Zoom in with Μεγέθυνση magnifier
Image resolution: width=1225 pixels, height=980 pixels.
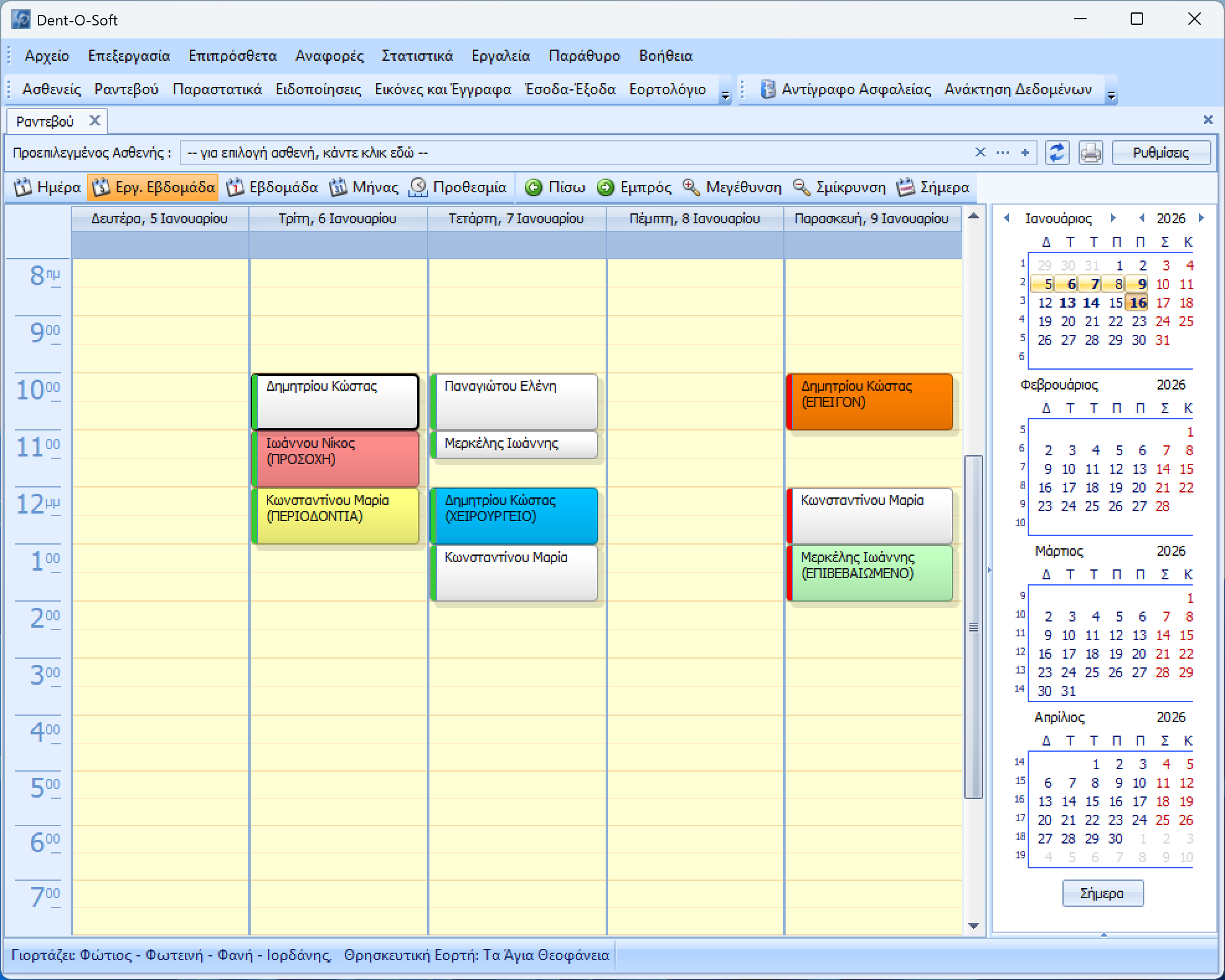coord(691,187)
